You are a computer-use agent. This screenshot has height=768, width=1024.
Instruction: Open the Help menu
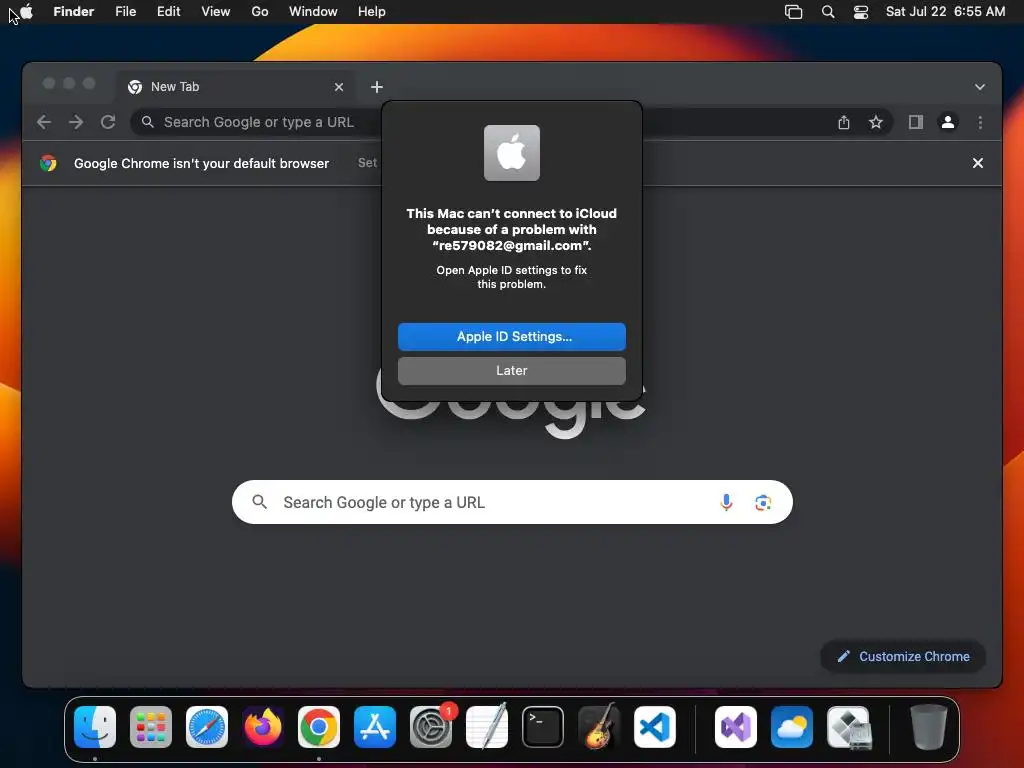372,11
